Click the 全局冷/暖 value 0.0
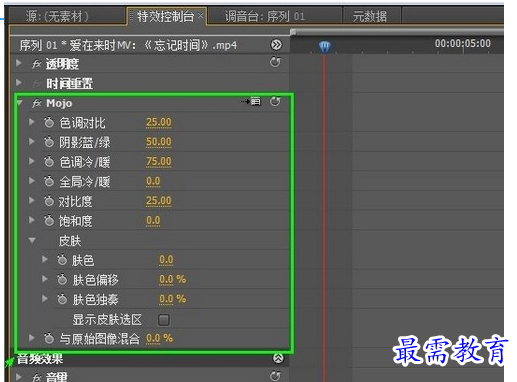 pyautogui.click(x=153, y=181)
